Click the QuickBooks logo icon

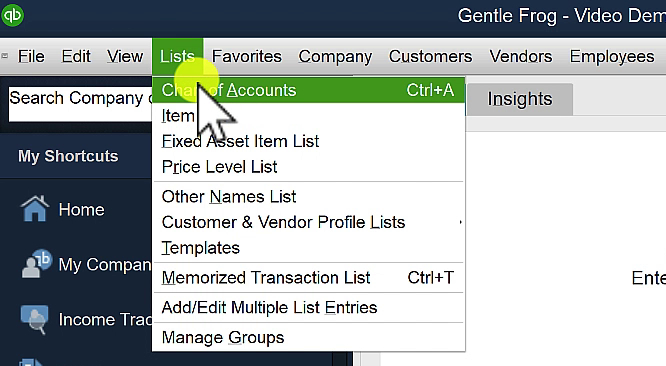pos(12,15)
